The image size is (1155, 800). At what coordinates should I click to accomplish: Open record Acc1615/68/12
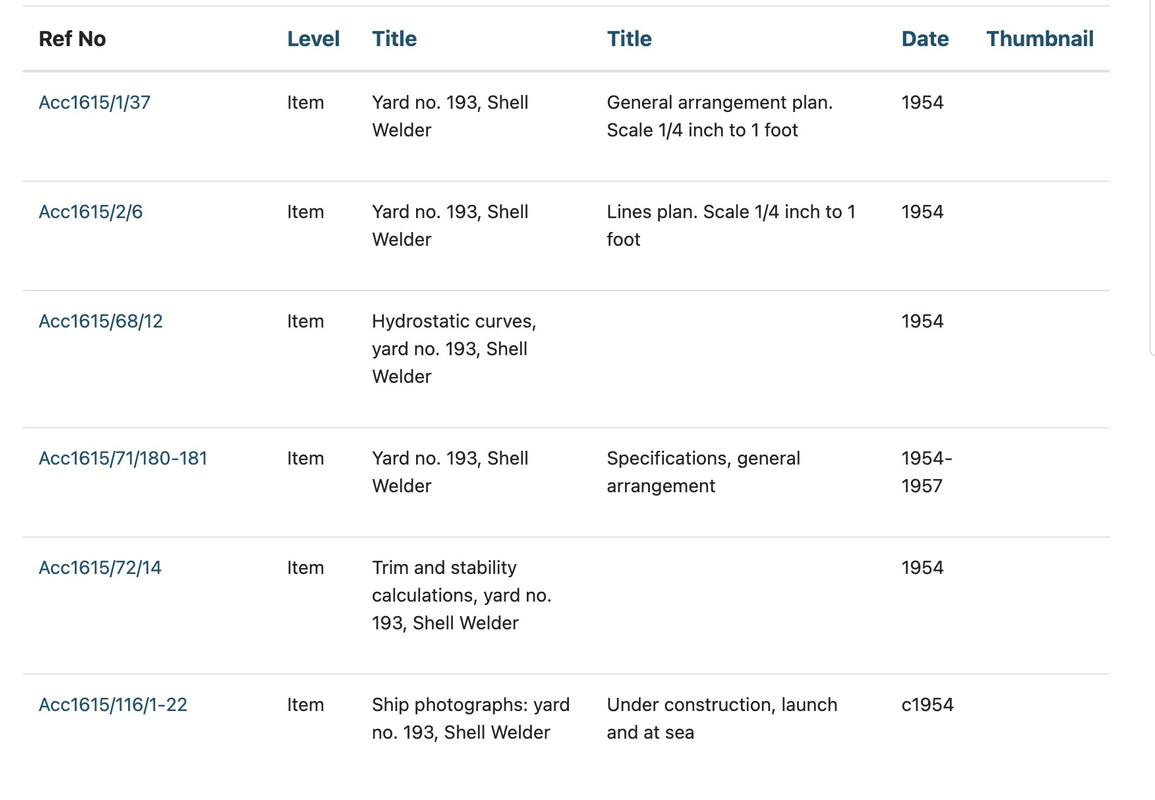(x=100, y=321)
